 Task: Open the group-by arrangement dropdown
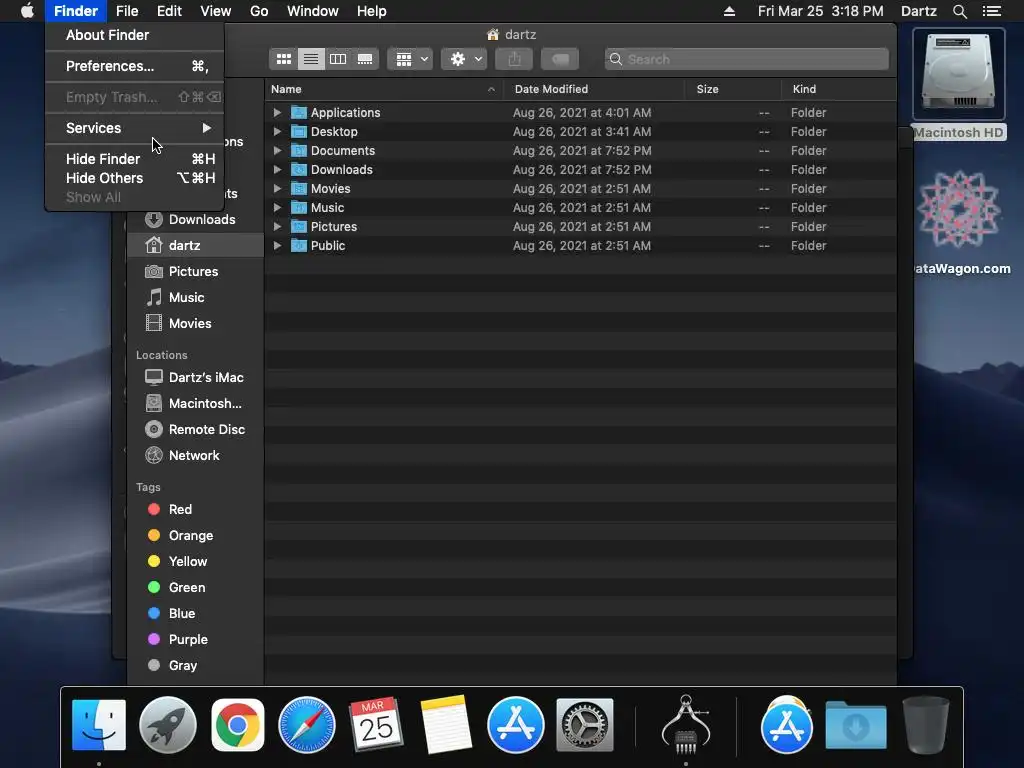click(410, 59)
